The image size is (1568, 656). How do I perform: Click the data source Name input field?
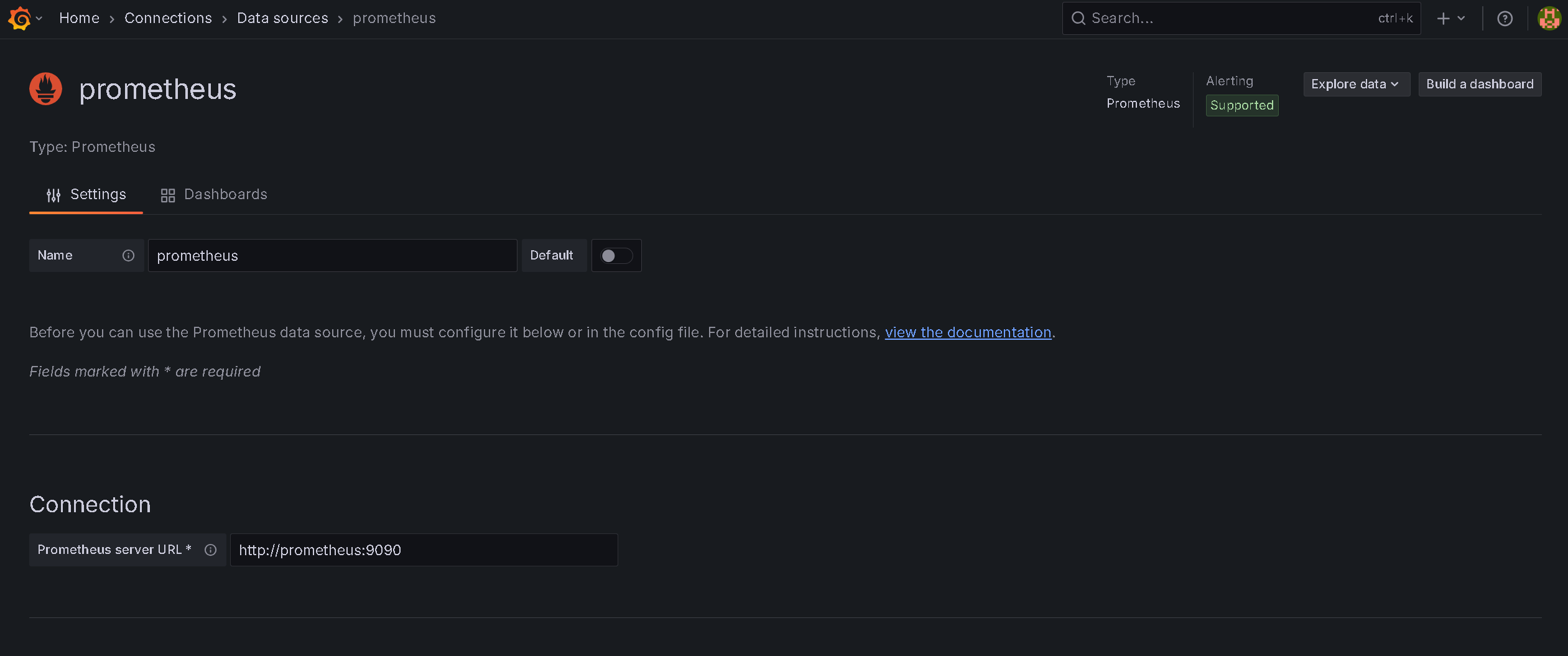coord(332,255)
